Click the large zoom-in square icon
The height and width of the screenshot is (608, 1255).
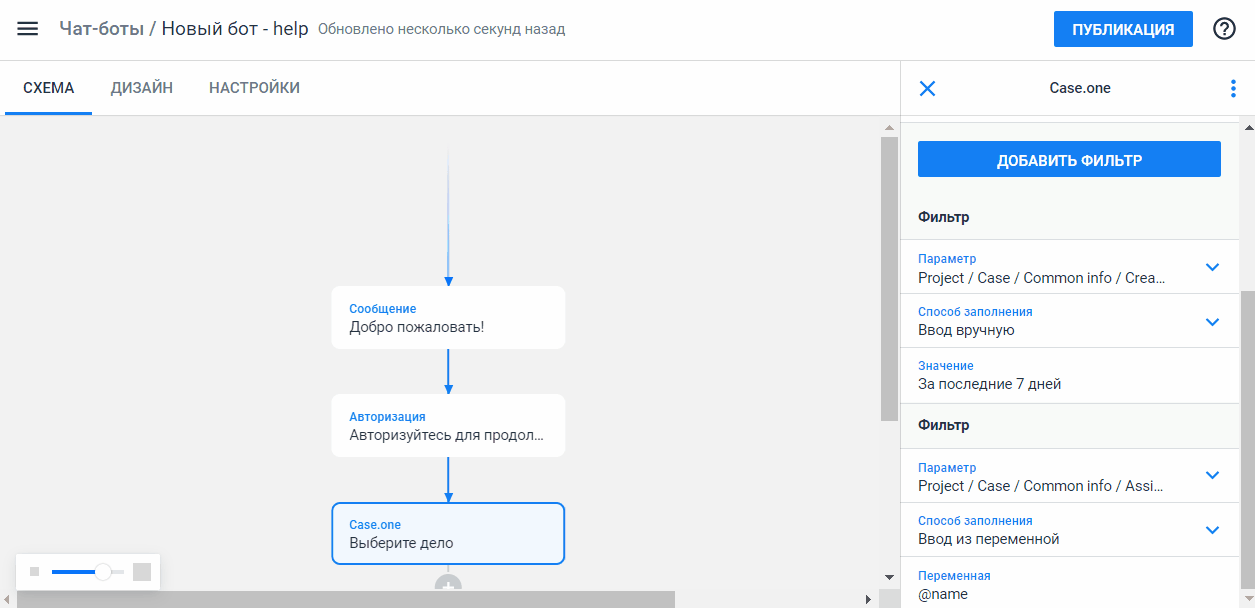[142, 572]
